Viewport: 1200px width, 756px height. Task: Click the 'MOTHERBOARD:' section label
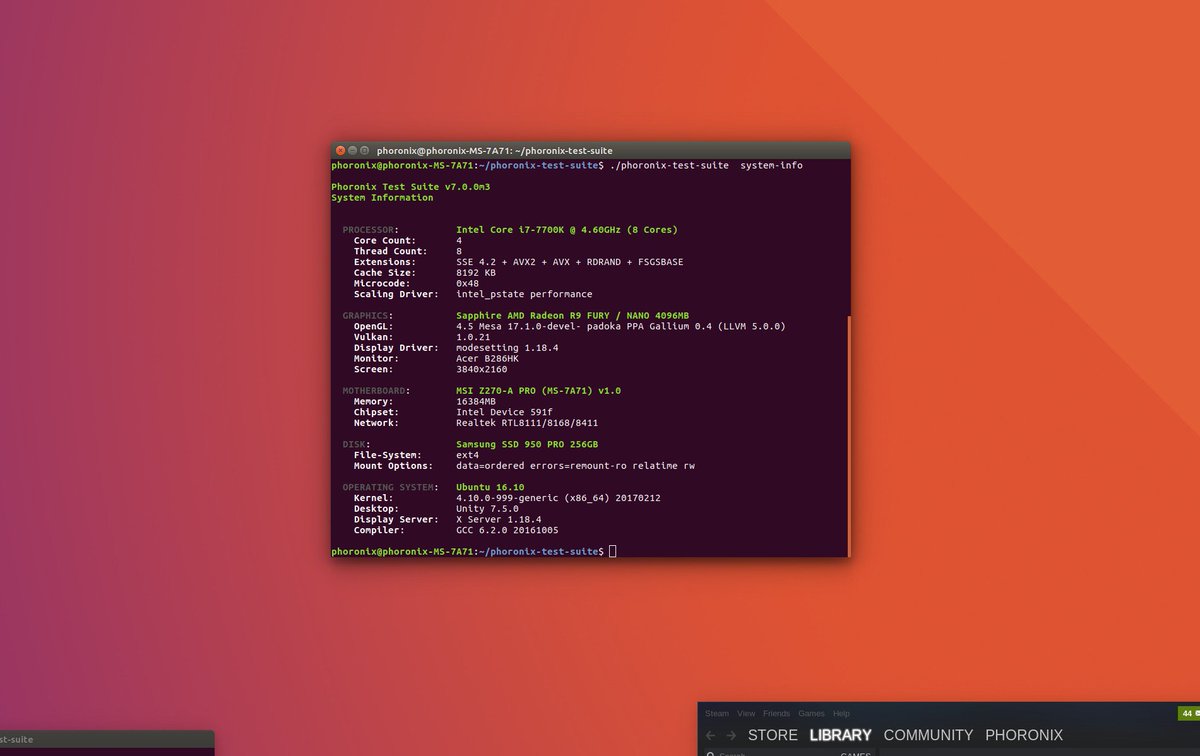[x=376, y=390]
